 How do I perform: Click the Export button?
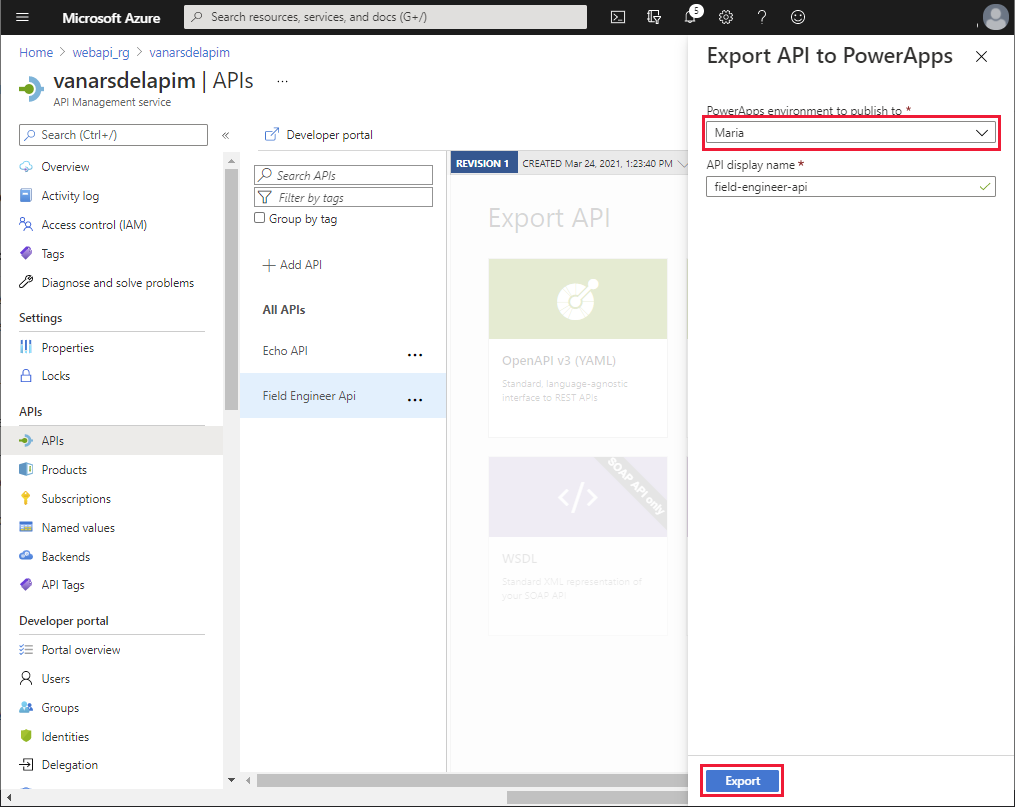click(x=742, y=780)
